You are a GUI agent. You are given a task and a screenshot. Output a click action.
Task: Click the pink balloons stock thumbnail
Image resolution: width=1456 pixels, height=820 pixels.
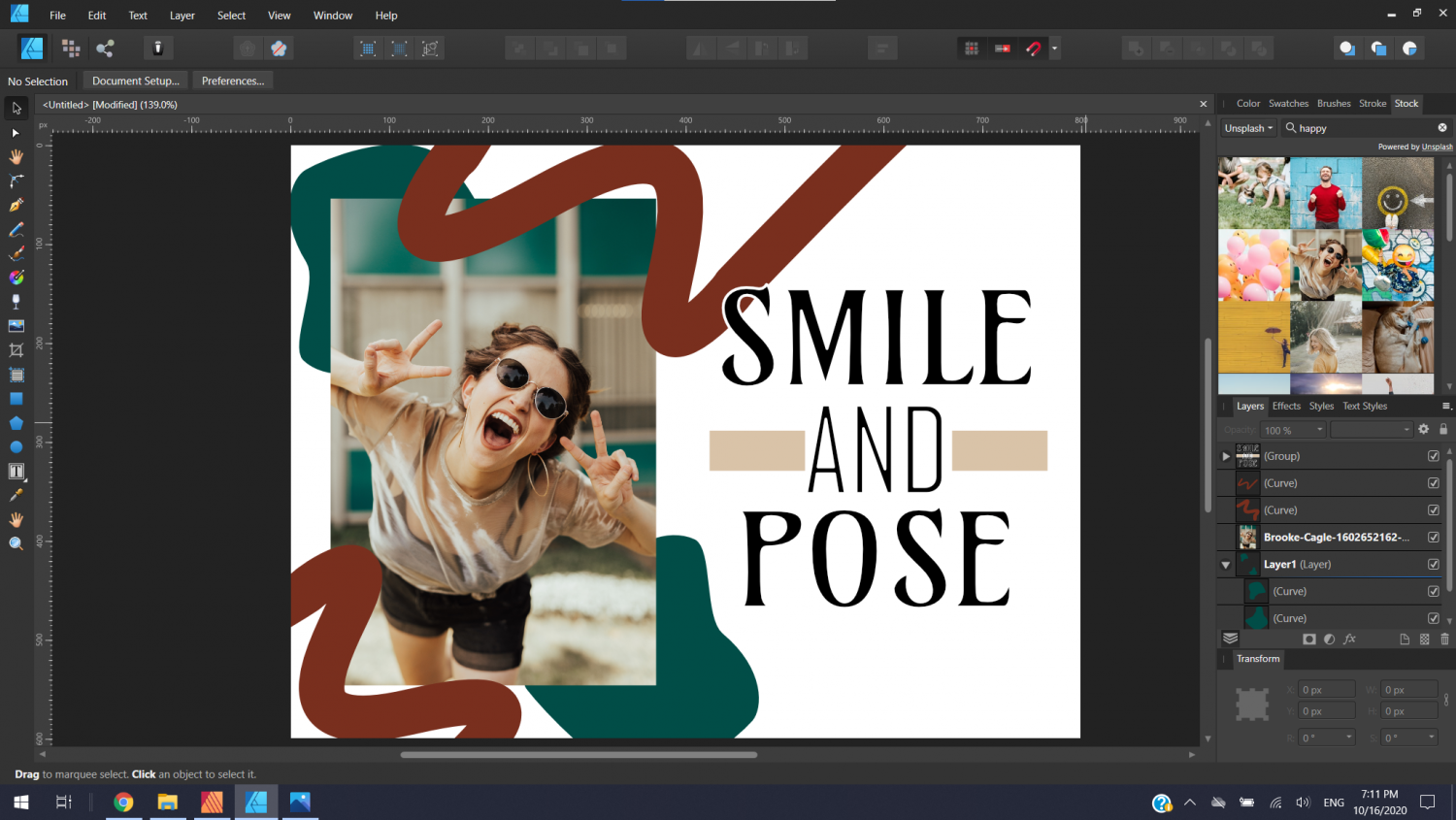[x=1254, y=265]
